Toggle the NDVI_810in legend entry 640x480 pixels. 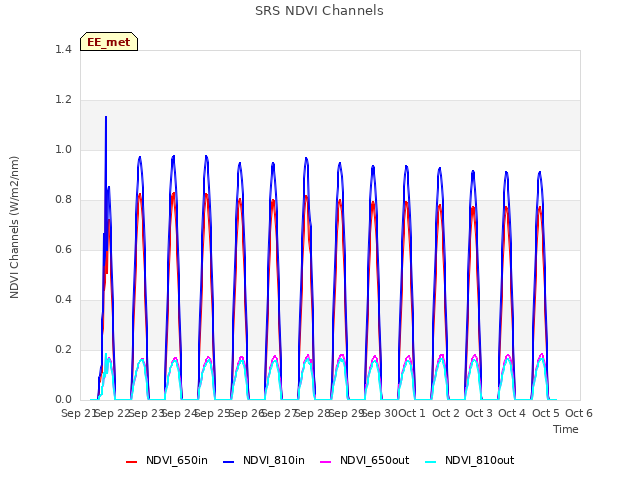coord(264,460)
